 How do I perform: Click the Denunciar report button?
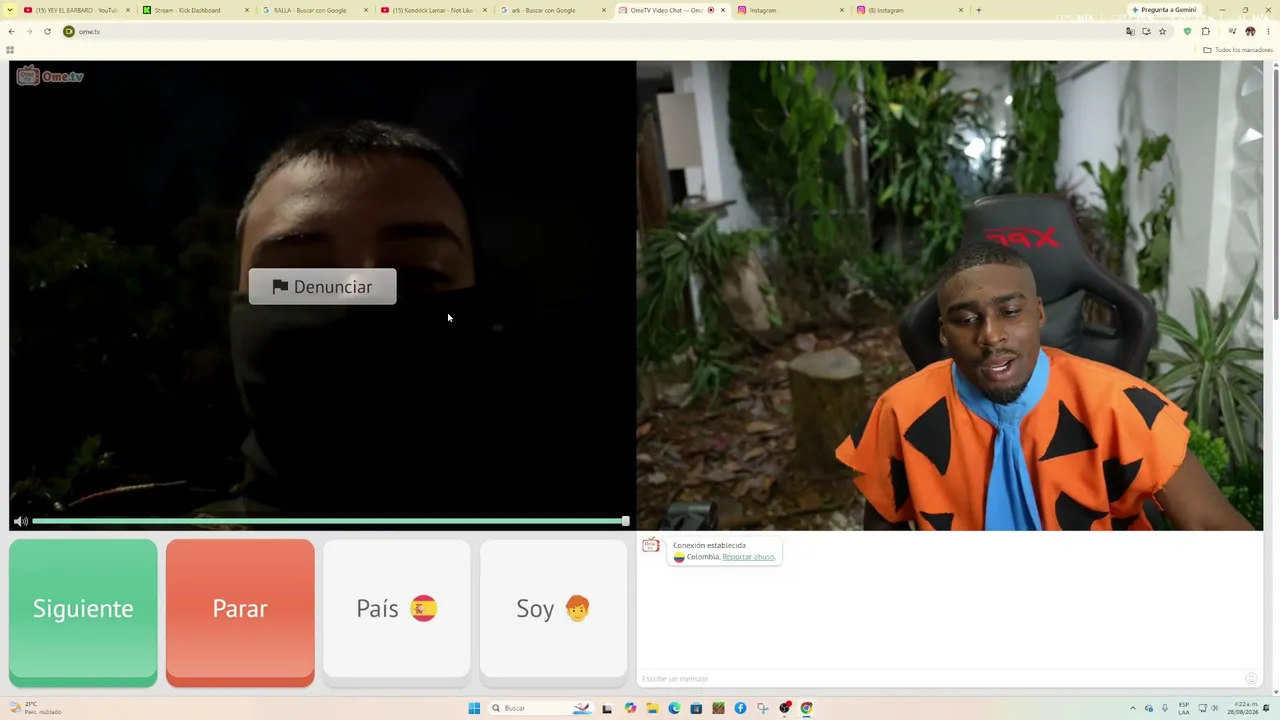click(322, 287)
